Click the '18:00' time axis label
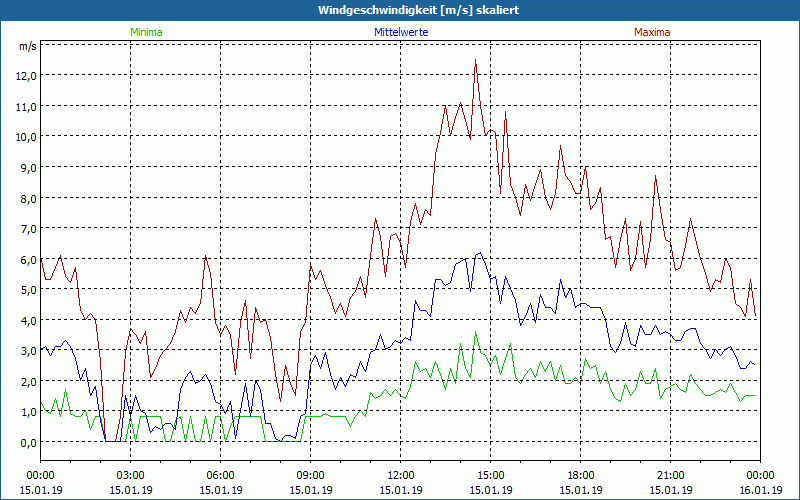Image resolution: width=800 pixels, height=500 pixels. 581,476
